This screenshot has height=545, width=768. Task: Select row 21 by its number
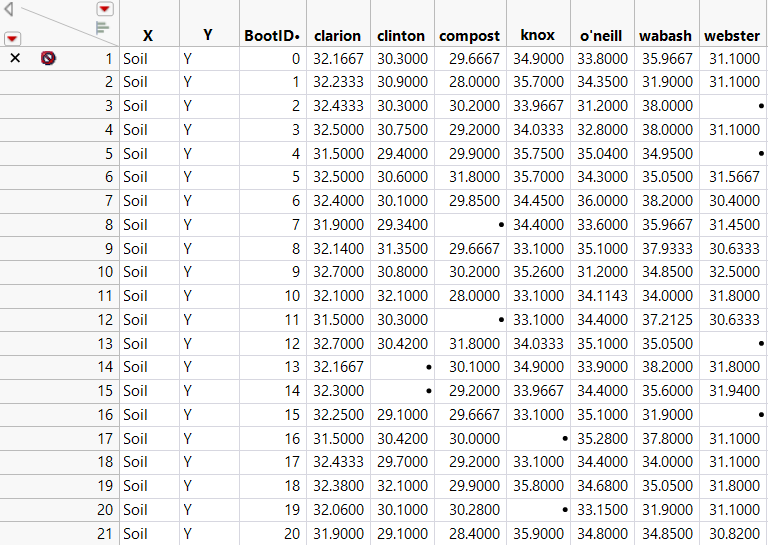[104, 534]
